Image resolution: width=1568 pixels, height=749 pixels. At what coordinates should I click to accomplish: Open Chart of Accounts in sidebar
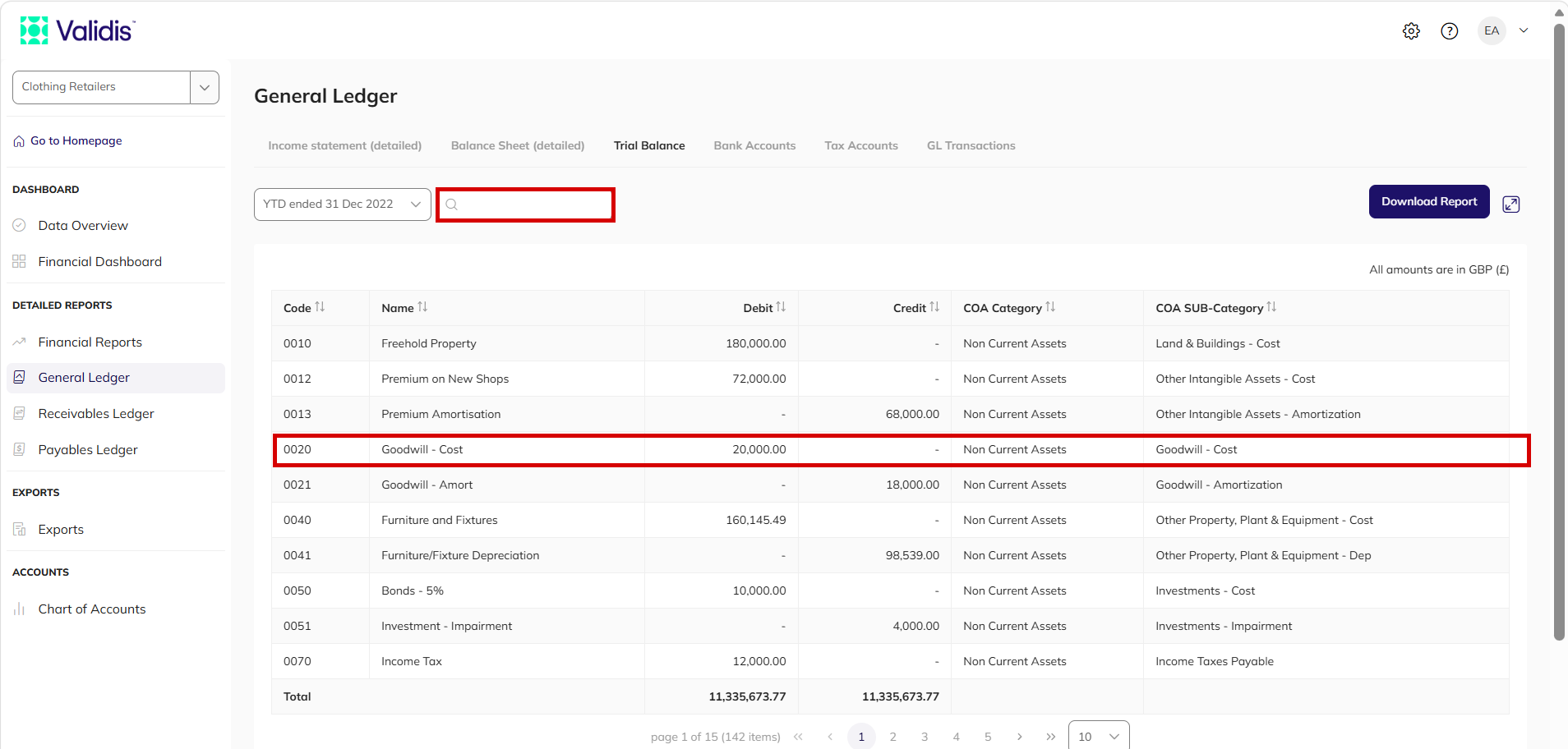coord(92,609)
